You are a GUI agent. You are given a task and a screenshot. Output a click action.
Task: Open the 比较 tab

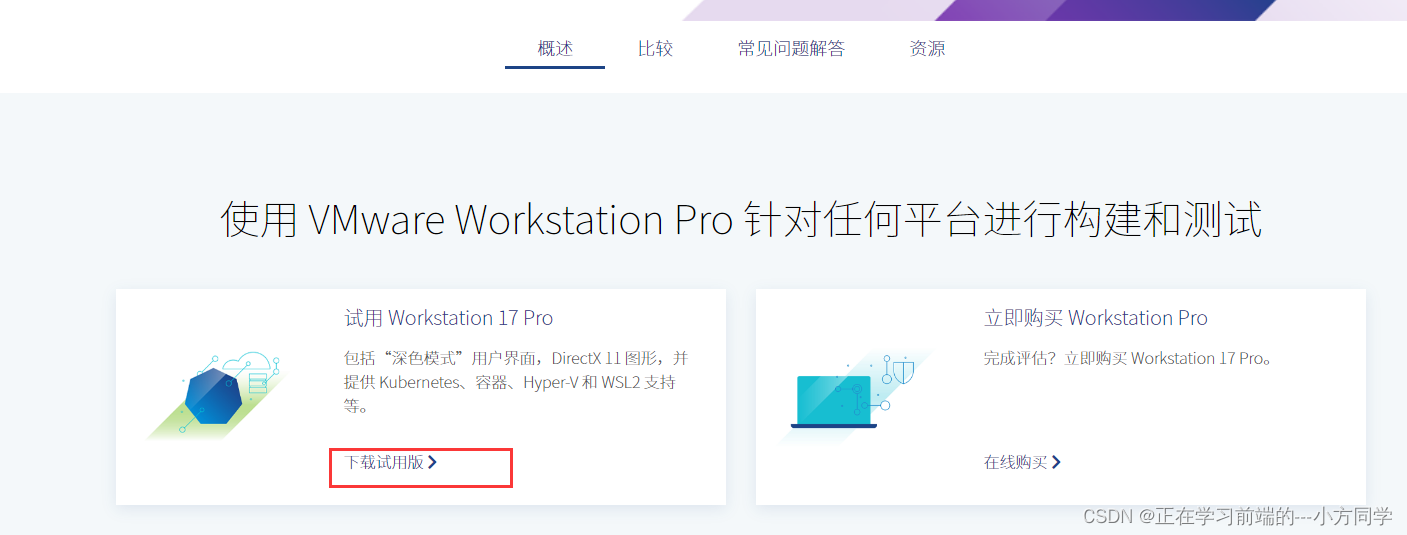click(x=655, y=48)
